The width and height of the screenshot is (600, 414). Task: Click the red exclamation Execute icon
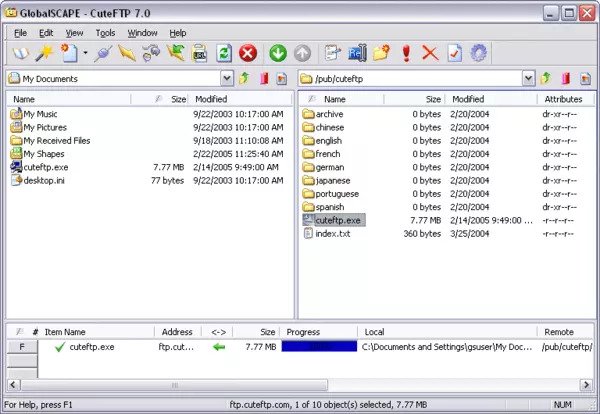coord(406,53)
